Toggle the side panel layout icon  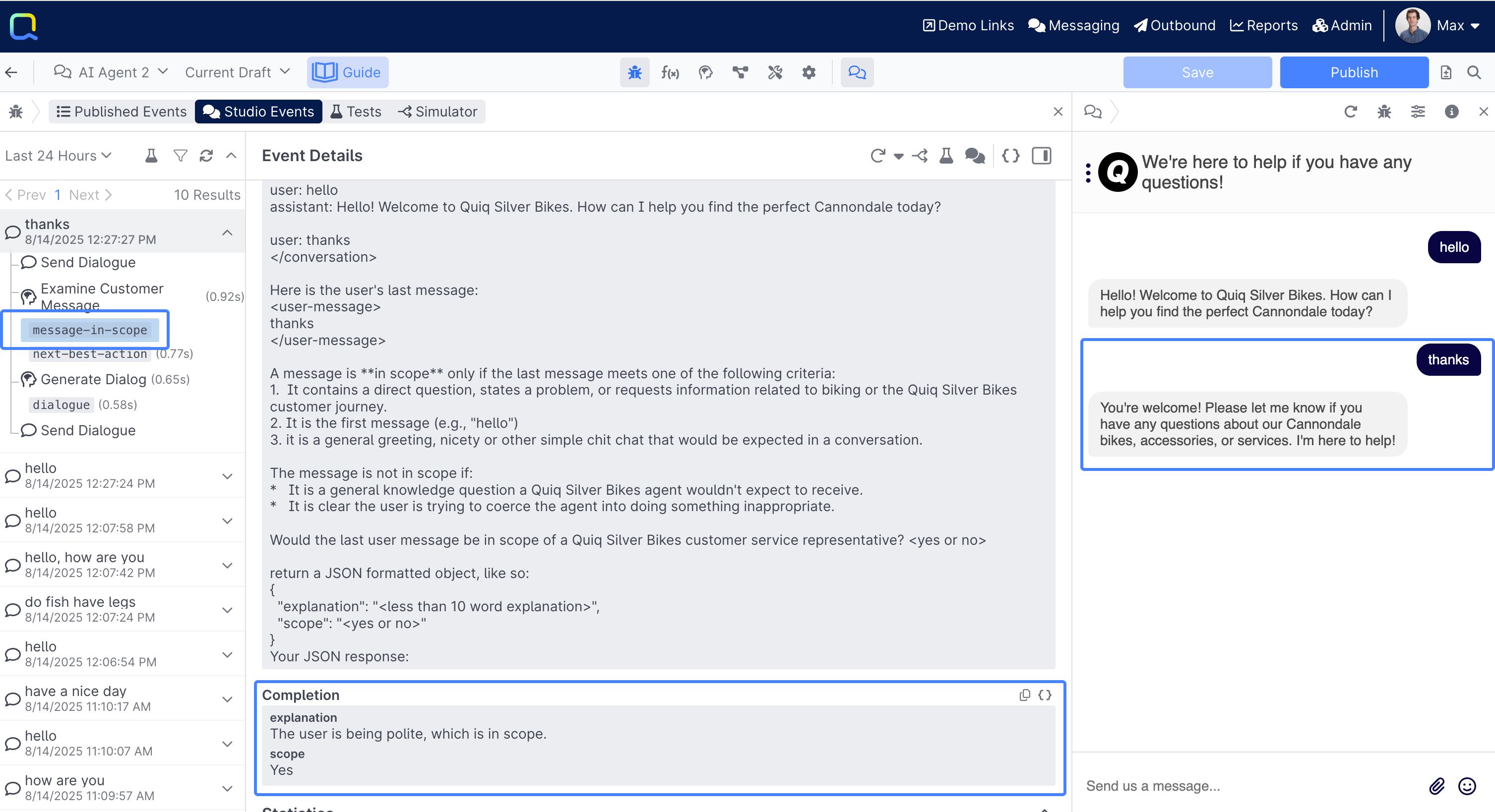coord(1042,156)
